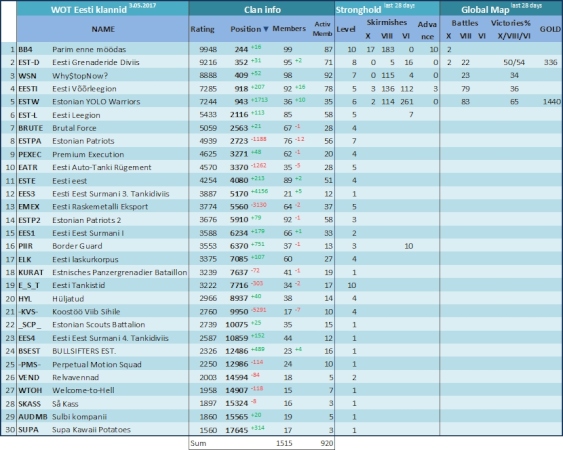Click the Position column sort arrow
Viewport: 563px width, 450px height.
pyautogui.click(x=266, y=29)
